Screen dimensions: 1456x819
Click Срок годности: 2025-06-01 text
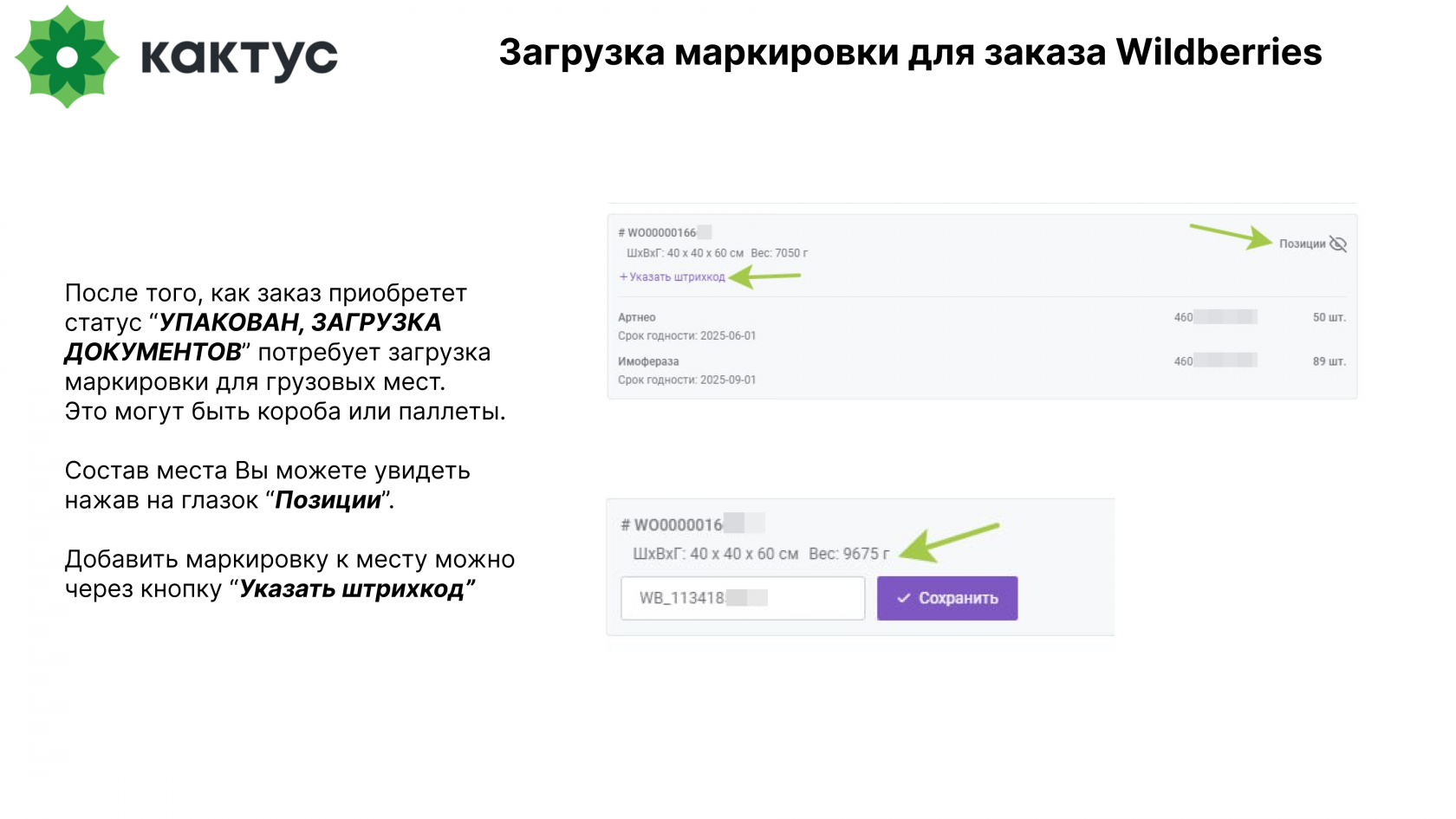[687, 336]
